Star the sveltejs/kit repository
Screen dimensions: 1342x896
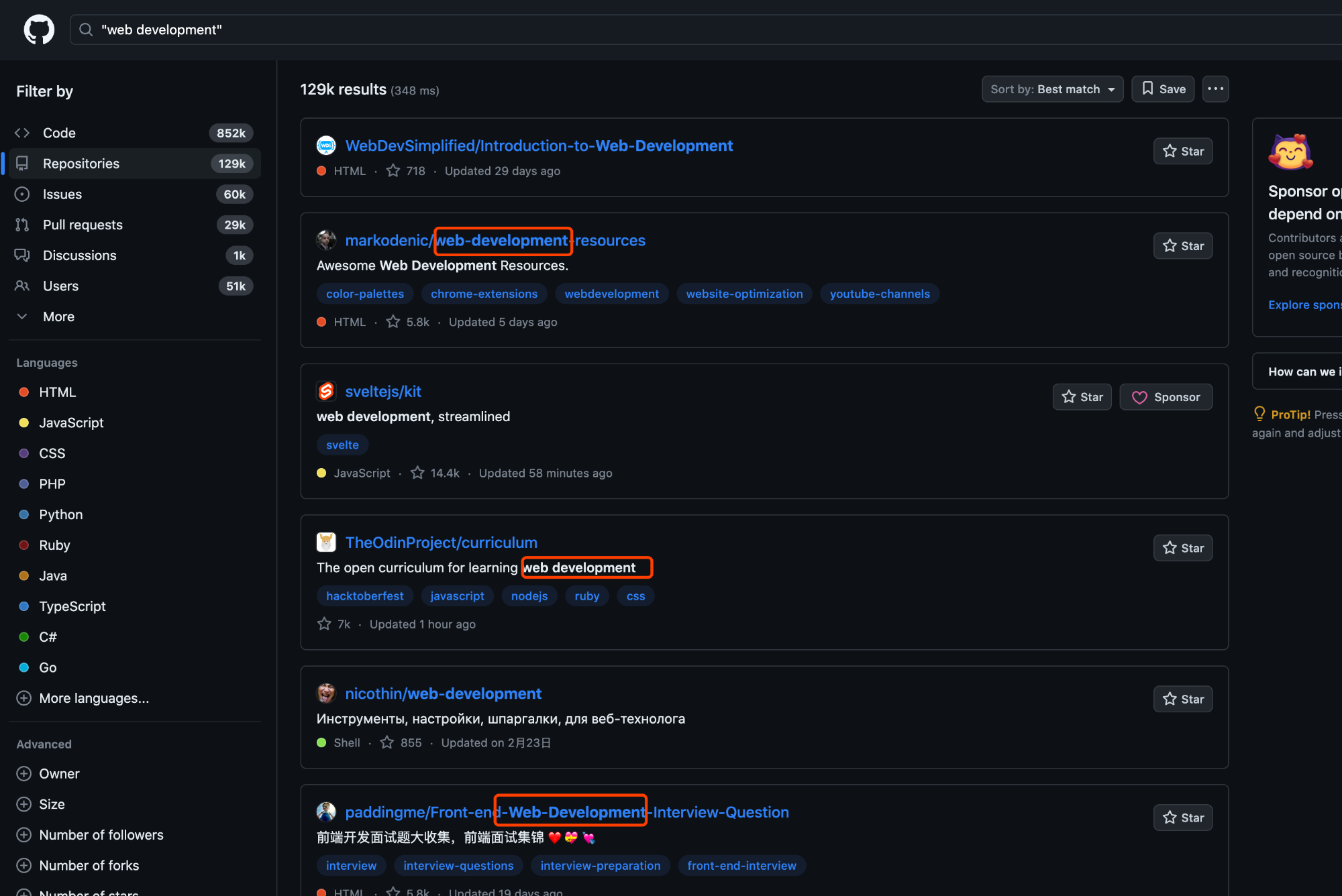1082,397
